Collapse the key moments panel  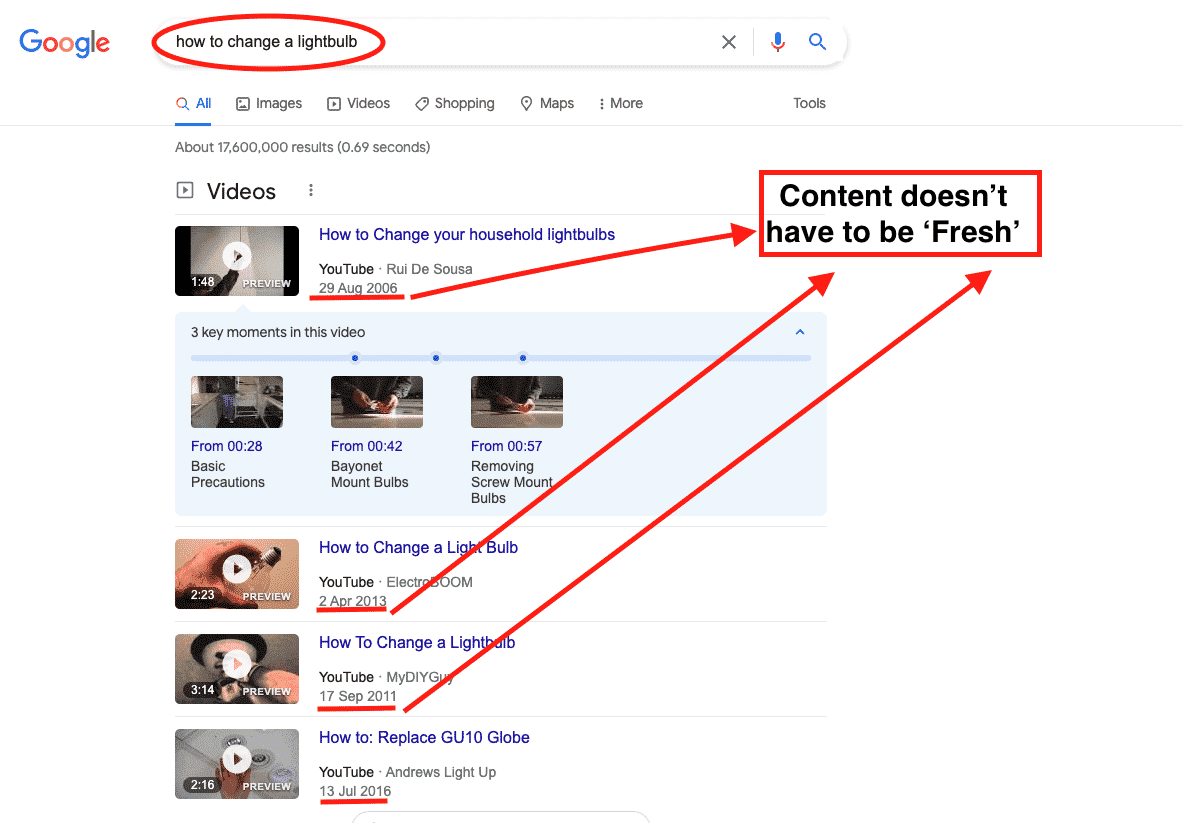click(x=800, y=332)
